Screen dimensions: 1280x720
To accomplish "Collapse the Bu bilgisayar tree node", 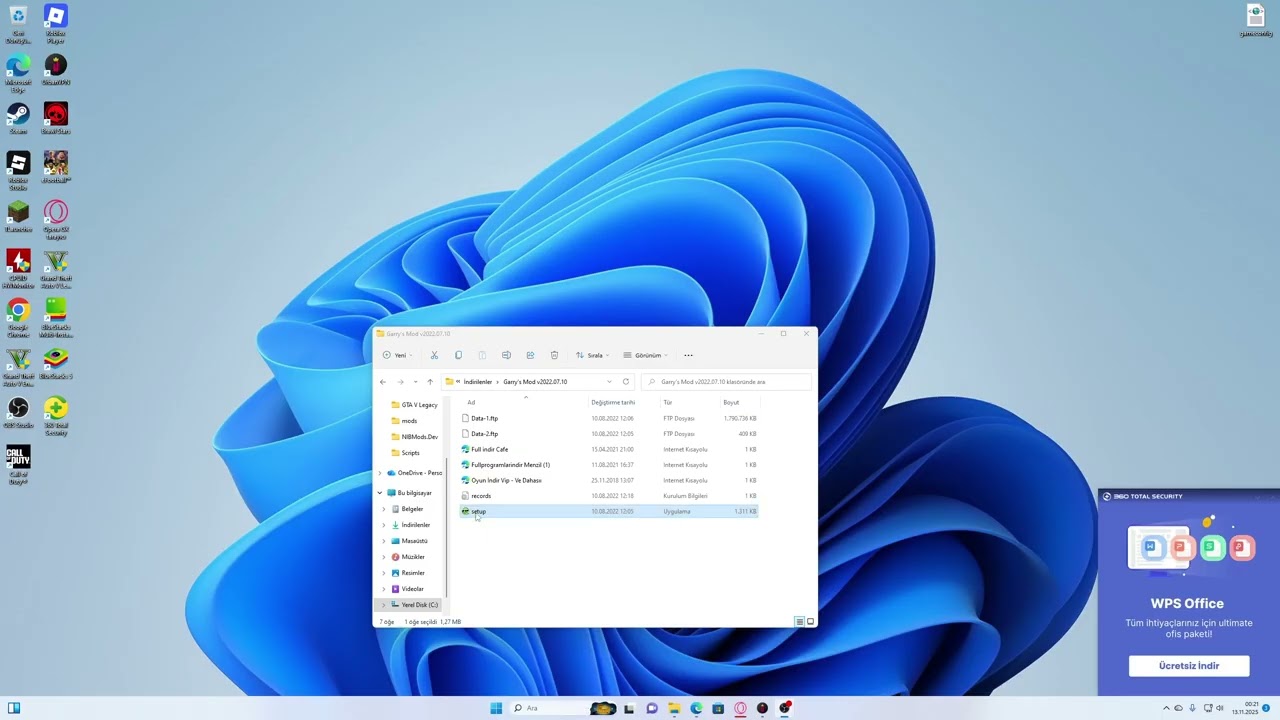I will click(380, 493).
